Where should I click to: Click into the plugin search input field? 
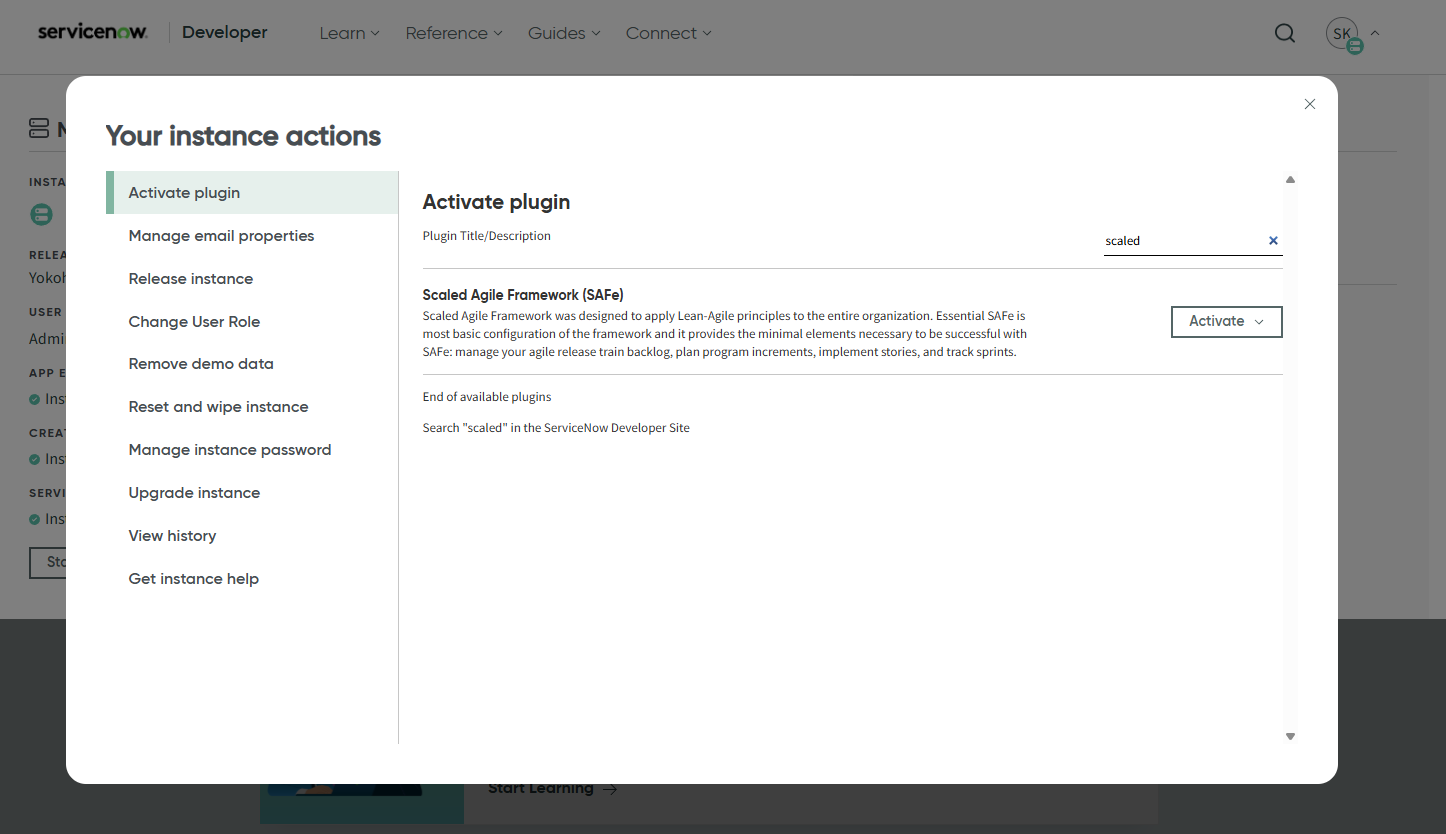(x=1180, y=241)
